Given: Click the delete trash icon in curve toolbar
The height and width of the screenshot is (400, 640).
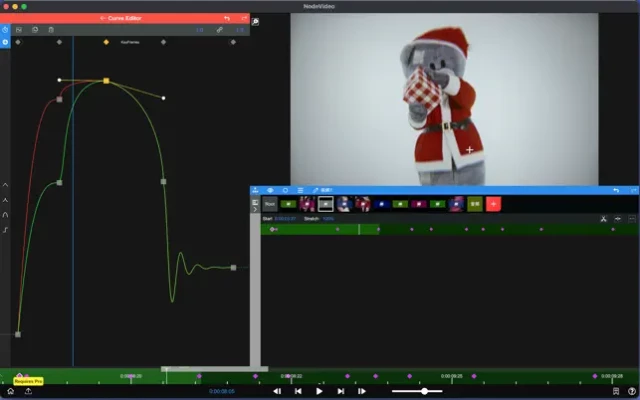Looking at the screenshot, I should point(51,30).
